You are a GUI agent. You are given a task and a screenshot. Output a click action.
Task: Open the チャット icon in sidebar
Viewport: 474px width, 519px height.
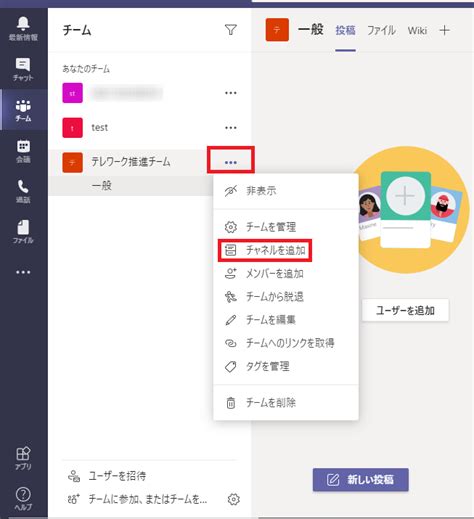(x=23, y=69)
